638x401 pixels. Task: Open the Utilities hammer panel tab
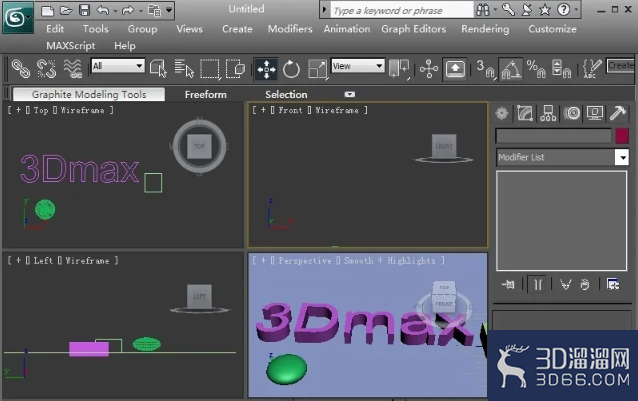[x=618, y=113]
